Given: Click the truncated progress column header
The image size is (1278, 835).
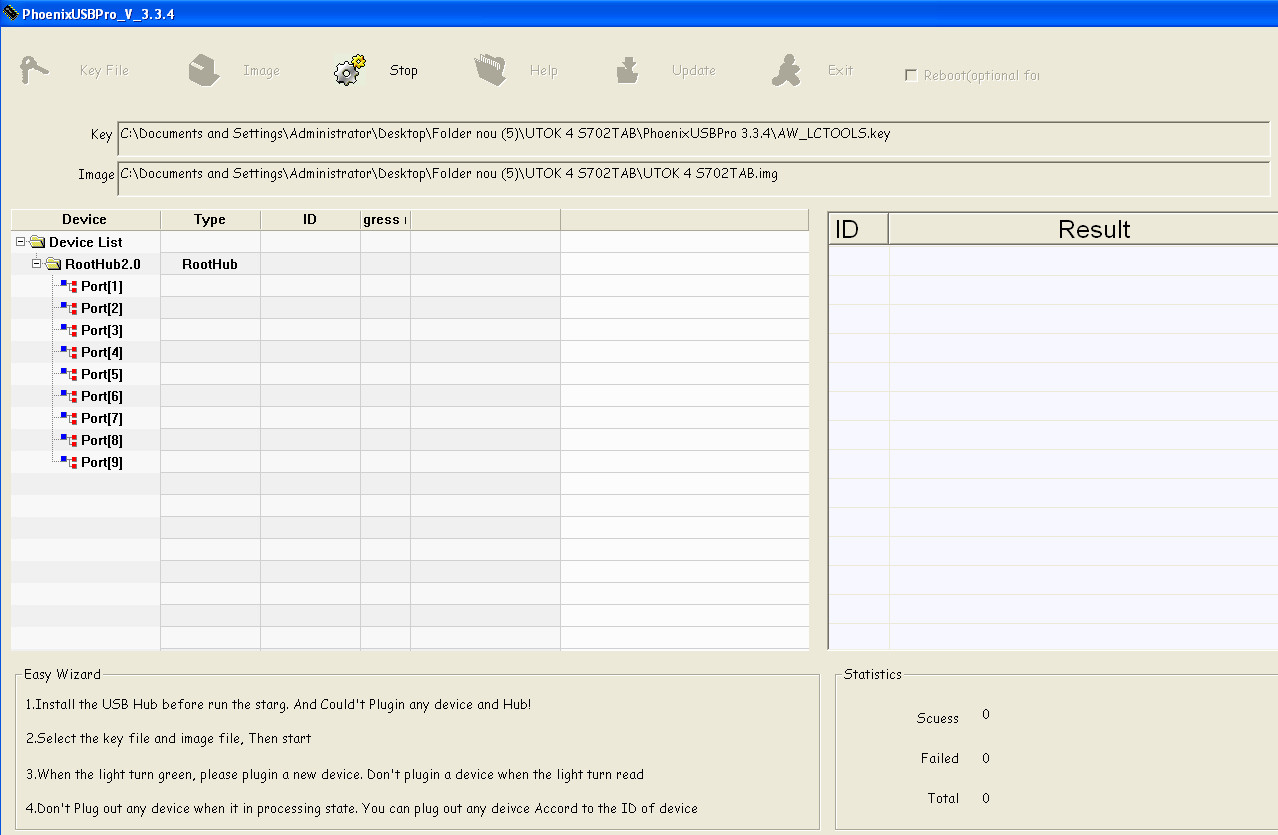Looking at the screenshot, I should (385, 219).
